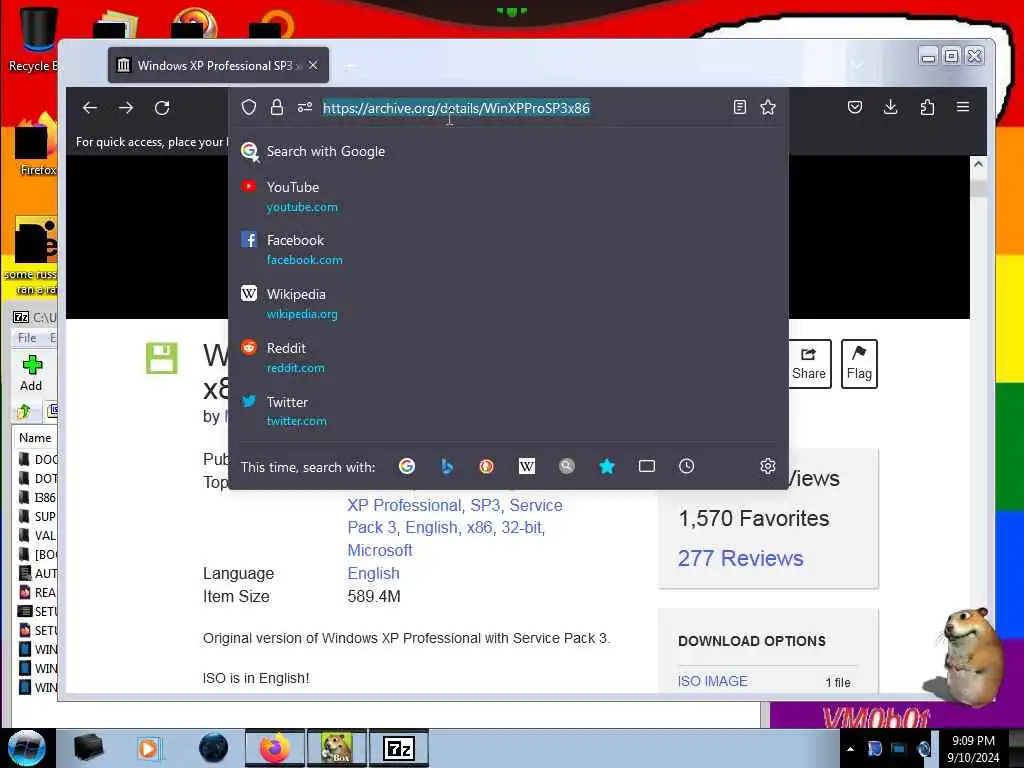Search this time with the gray magnifier engine
Image resolution: width=1024 pixels, height=768 pixels.
[567, 466]
